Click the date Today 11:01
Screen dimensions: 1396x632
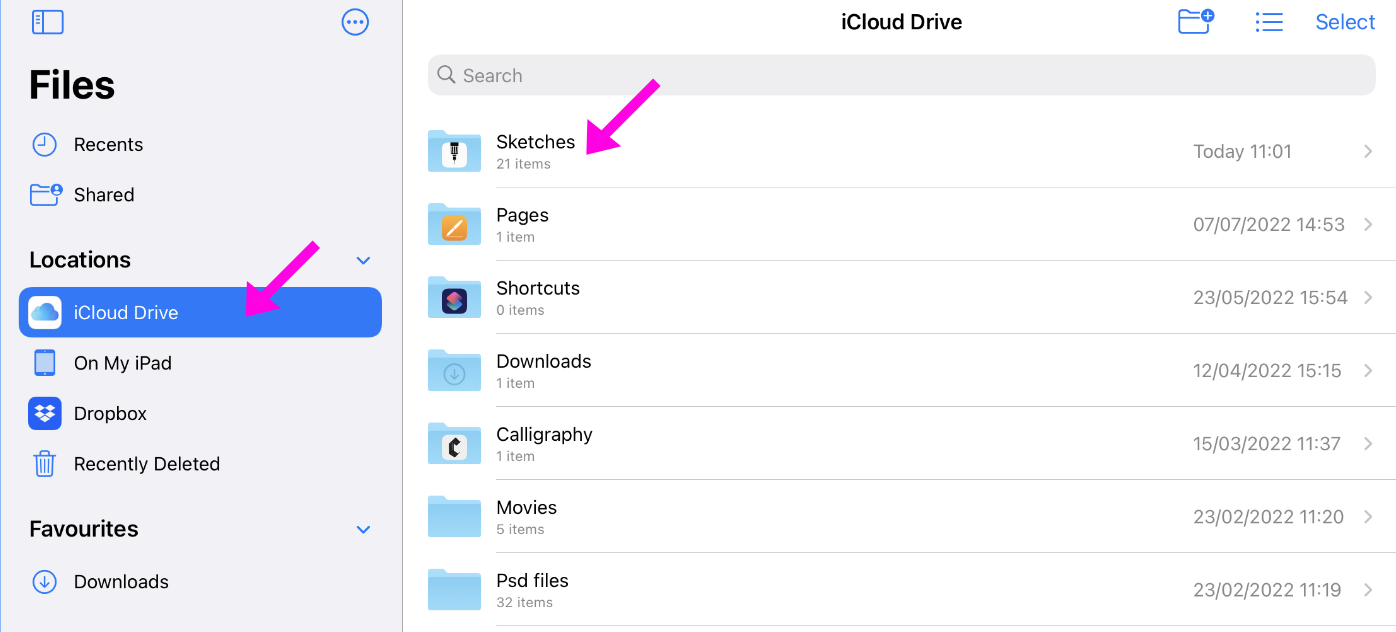[x=1242, y=152]
